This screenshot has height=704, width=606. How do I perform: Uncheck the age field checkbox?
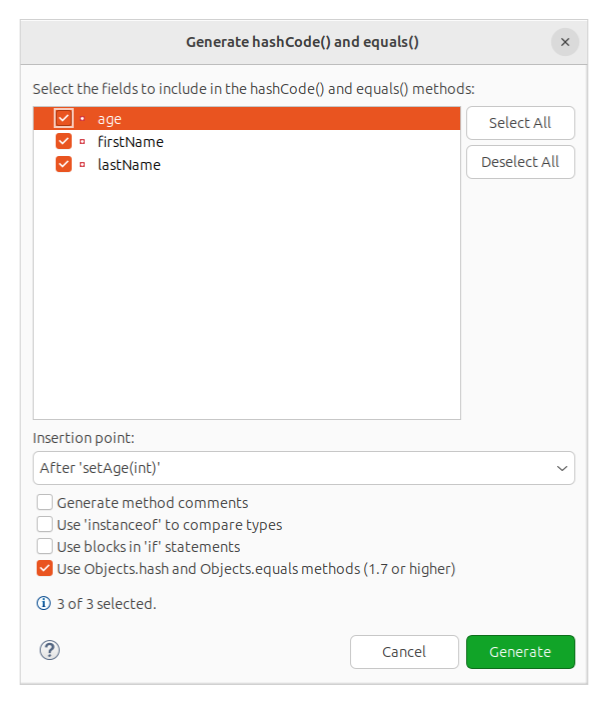point(64,119)
